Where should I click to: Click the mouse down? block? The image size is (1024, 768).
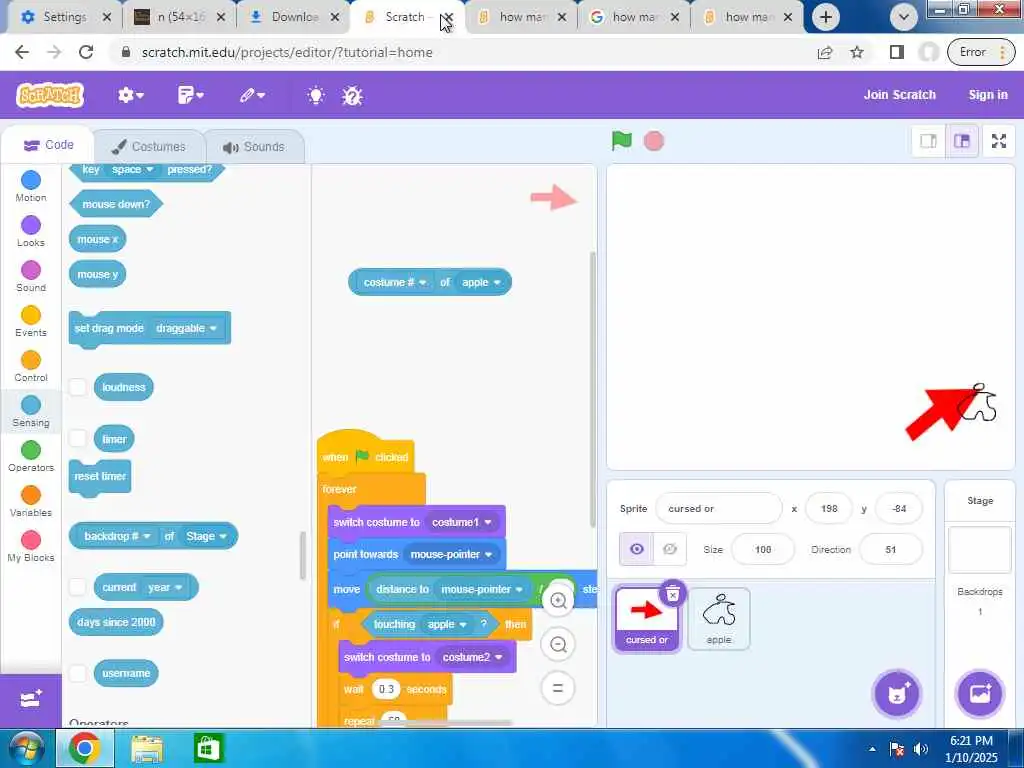pos(116,204)
